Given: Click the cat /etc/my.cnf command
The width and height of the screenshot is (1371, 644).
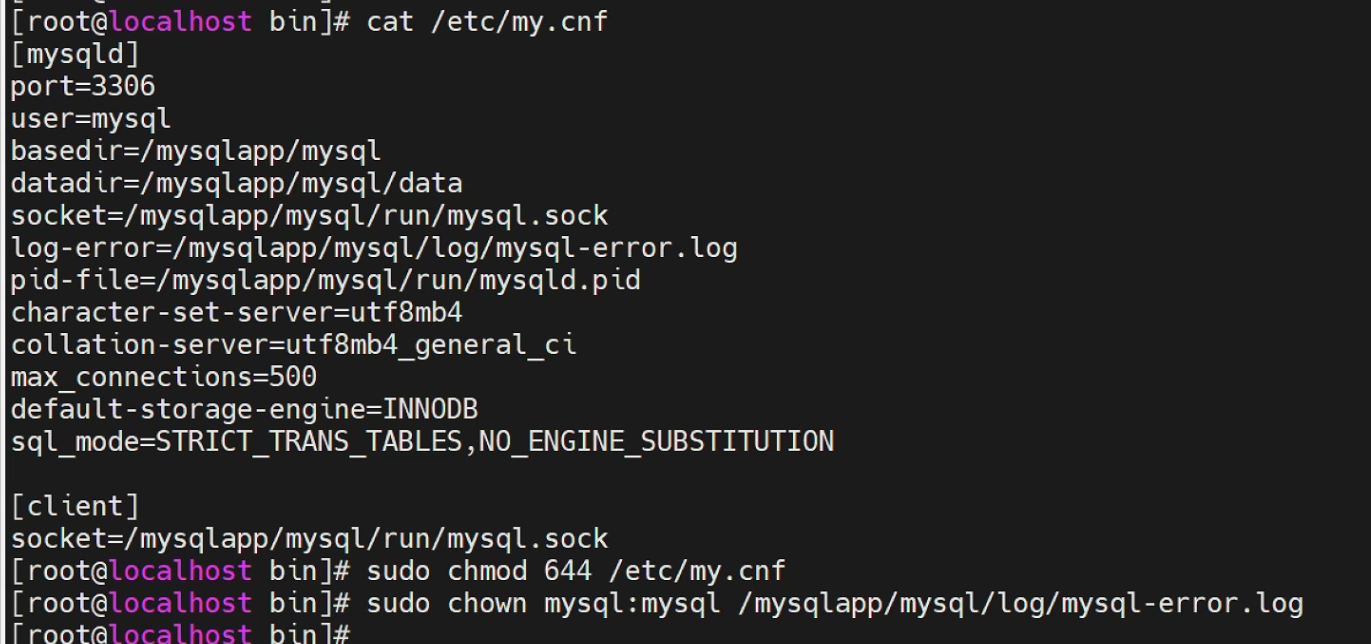Looking at the screenshot, I should pyautogui.click(x=487, y=21).
